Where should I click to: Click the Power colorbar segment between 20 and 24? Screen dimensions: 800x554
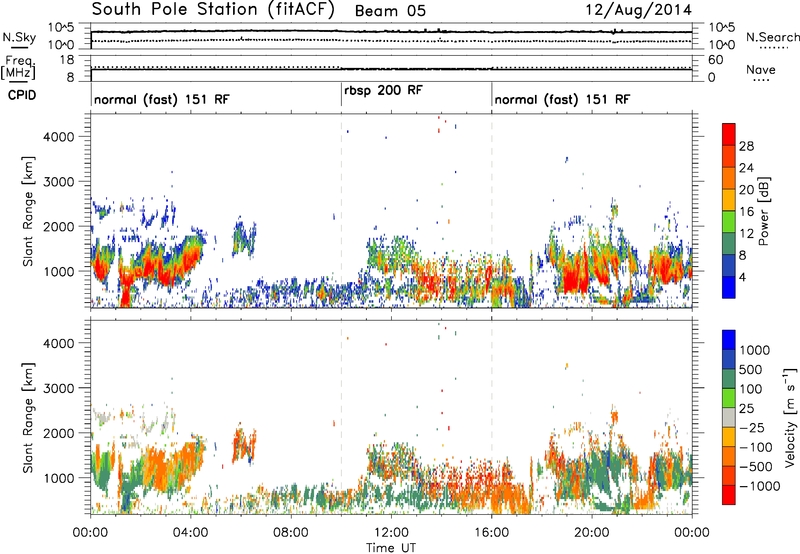point(729,178)
